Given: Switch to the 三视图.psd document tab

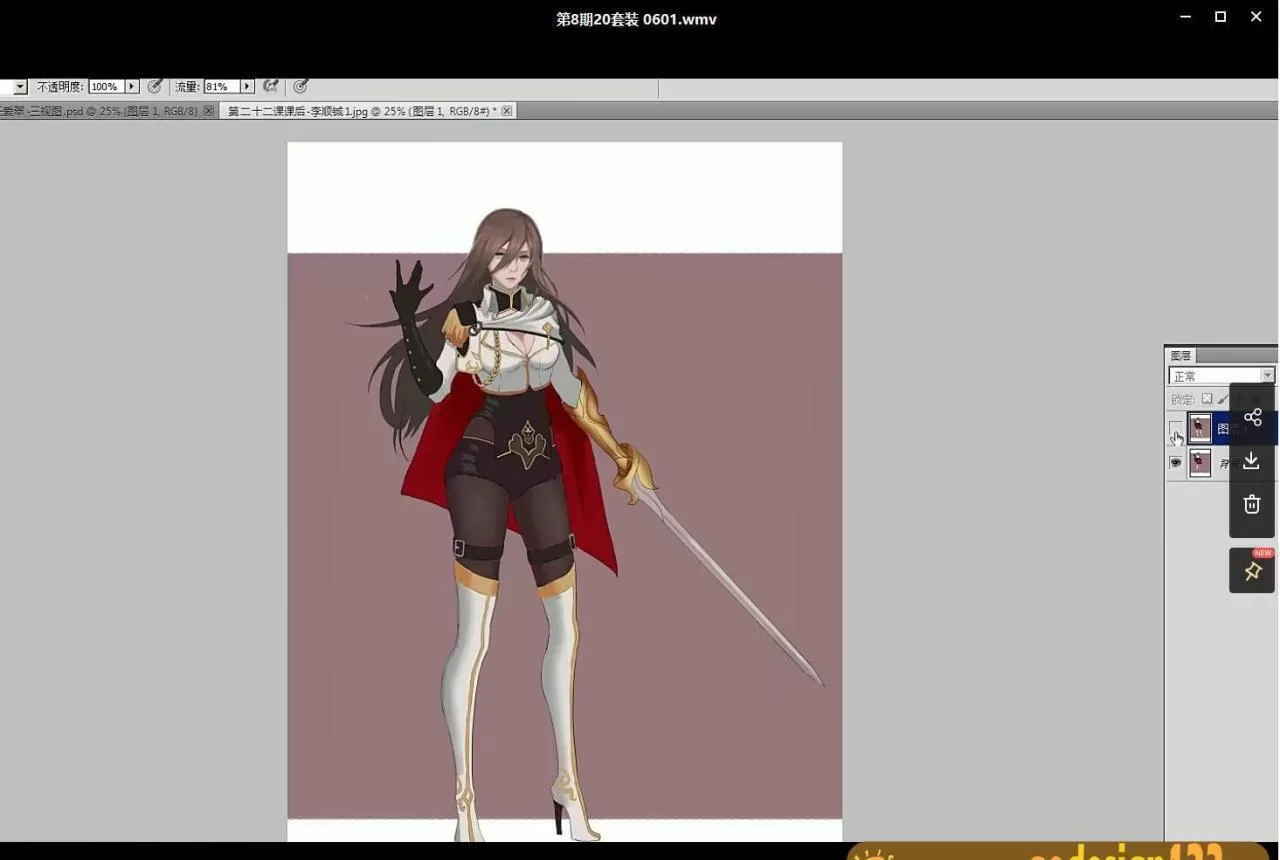Looking at the screenshot, I should (x=100, y=111).
